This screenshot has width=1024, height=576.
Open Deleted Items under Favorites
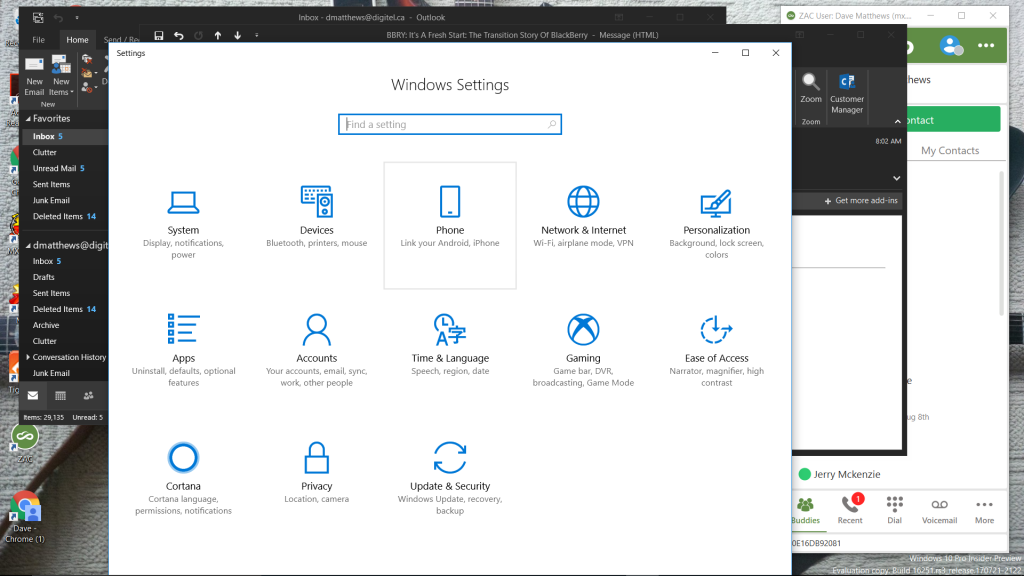65,216
